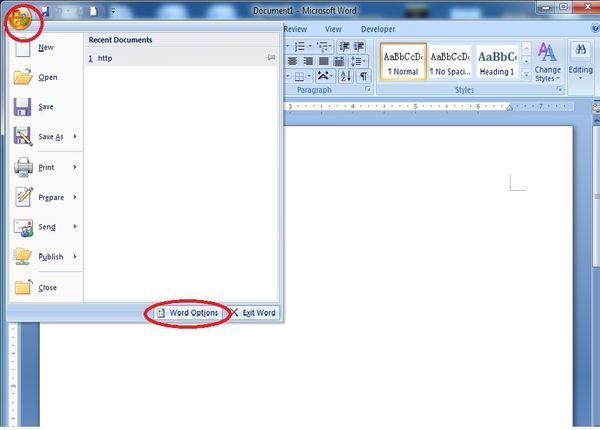This screenshot has width=600, height=430.
Task: Open the Change Styles dropdown
Action: pos(547,62)
